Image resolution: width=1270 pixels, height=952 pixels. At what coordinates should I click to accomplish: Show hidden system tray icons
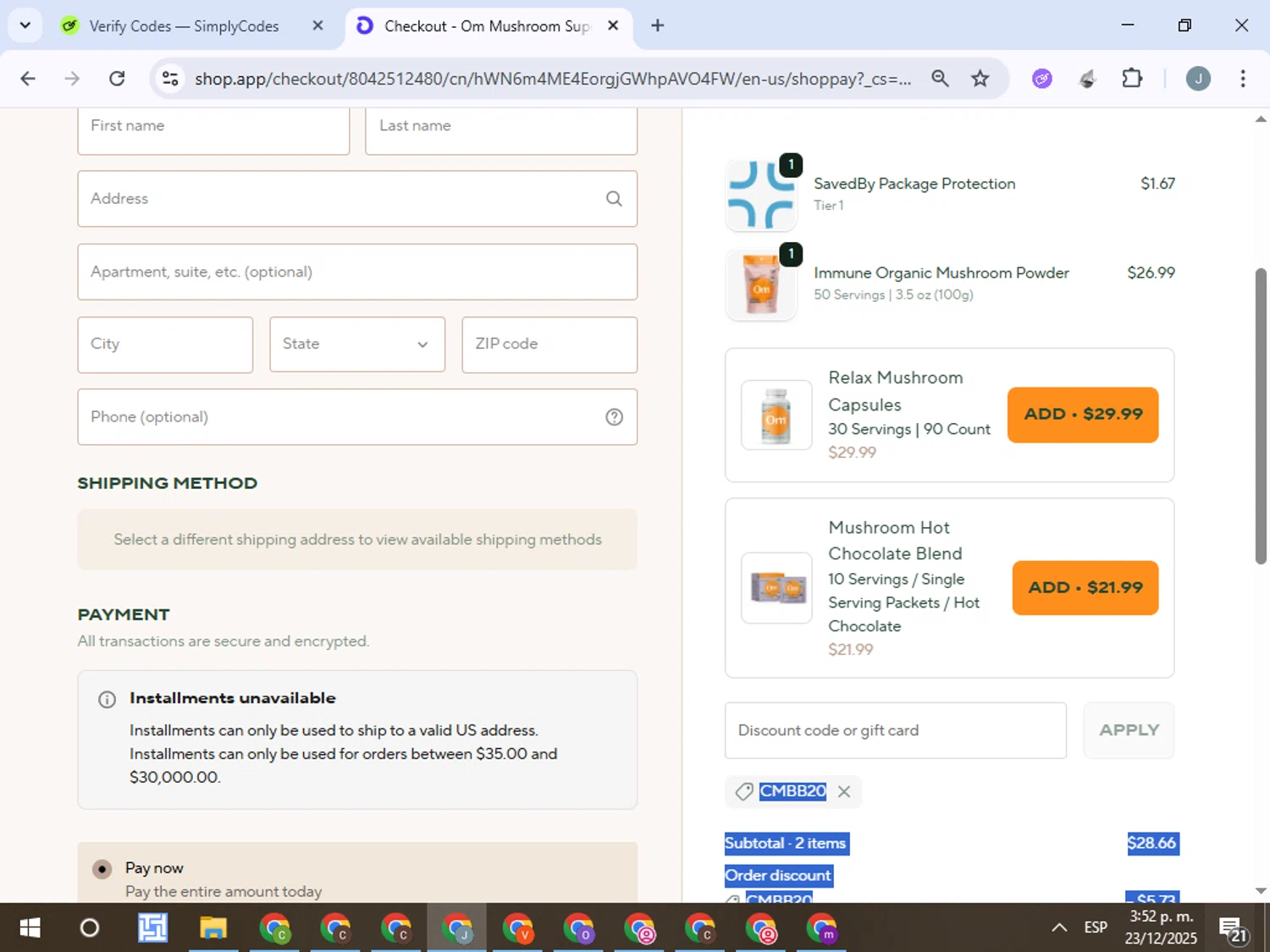pos(1059,927)
